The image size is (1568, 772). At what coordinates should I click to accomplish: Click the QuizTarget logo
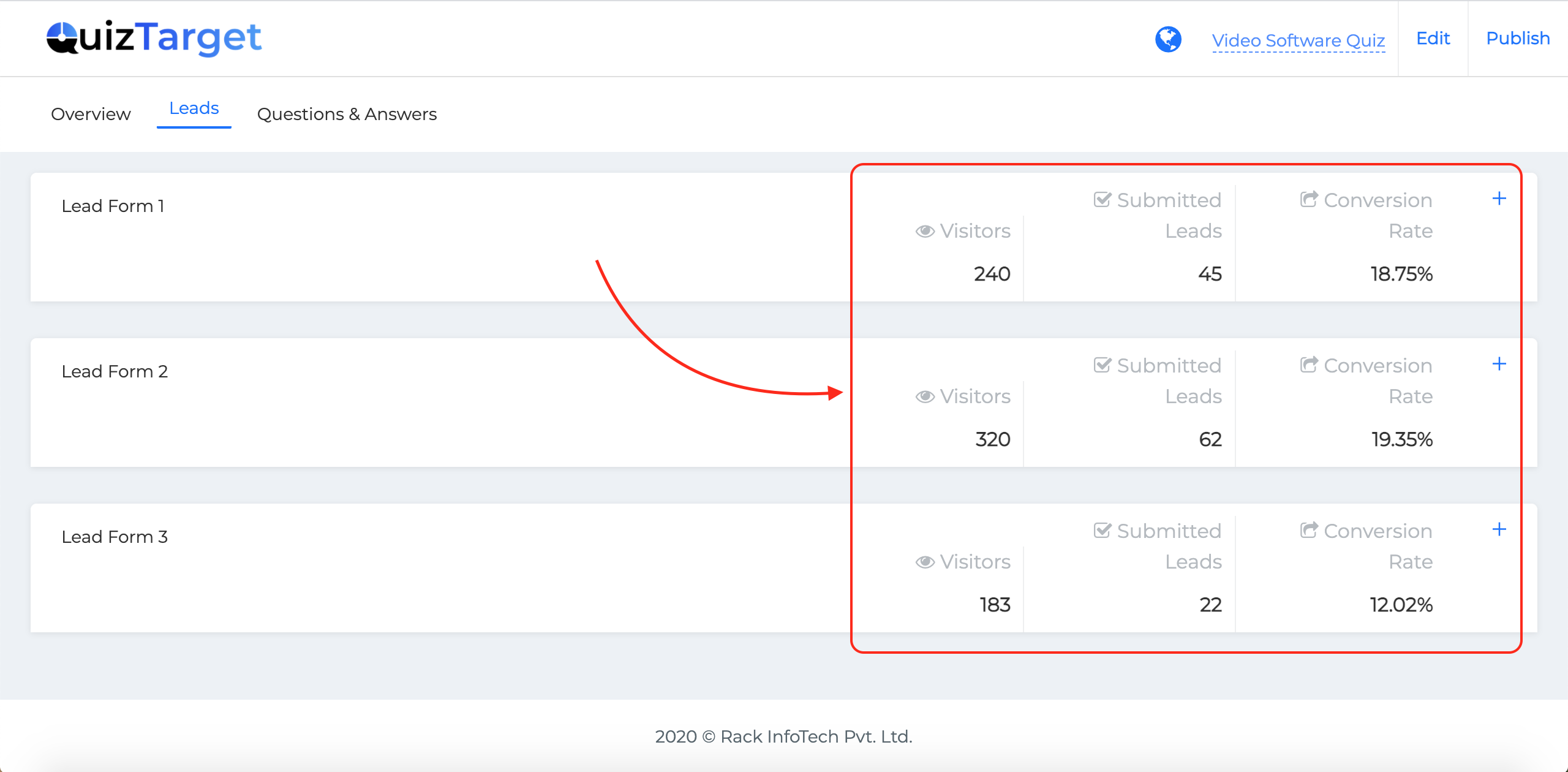154,38
